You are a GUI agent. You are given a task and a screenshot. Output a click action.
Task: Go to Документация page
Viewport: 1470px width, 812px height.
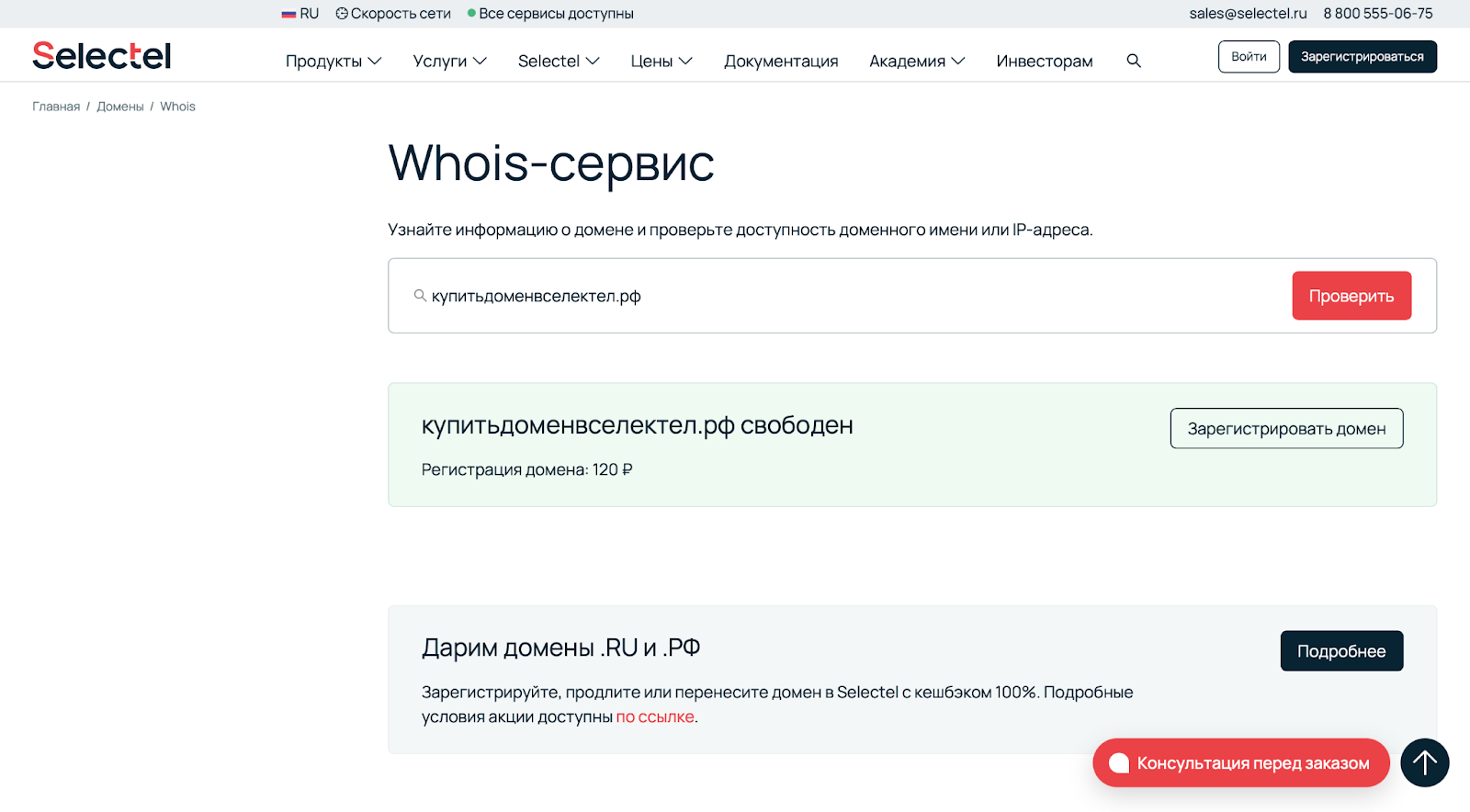[x=781, y=61]
